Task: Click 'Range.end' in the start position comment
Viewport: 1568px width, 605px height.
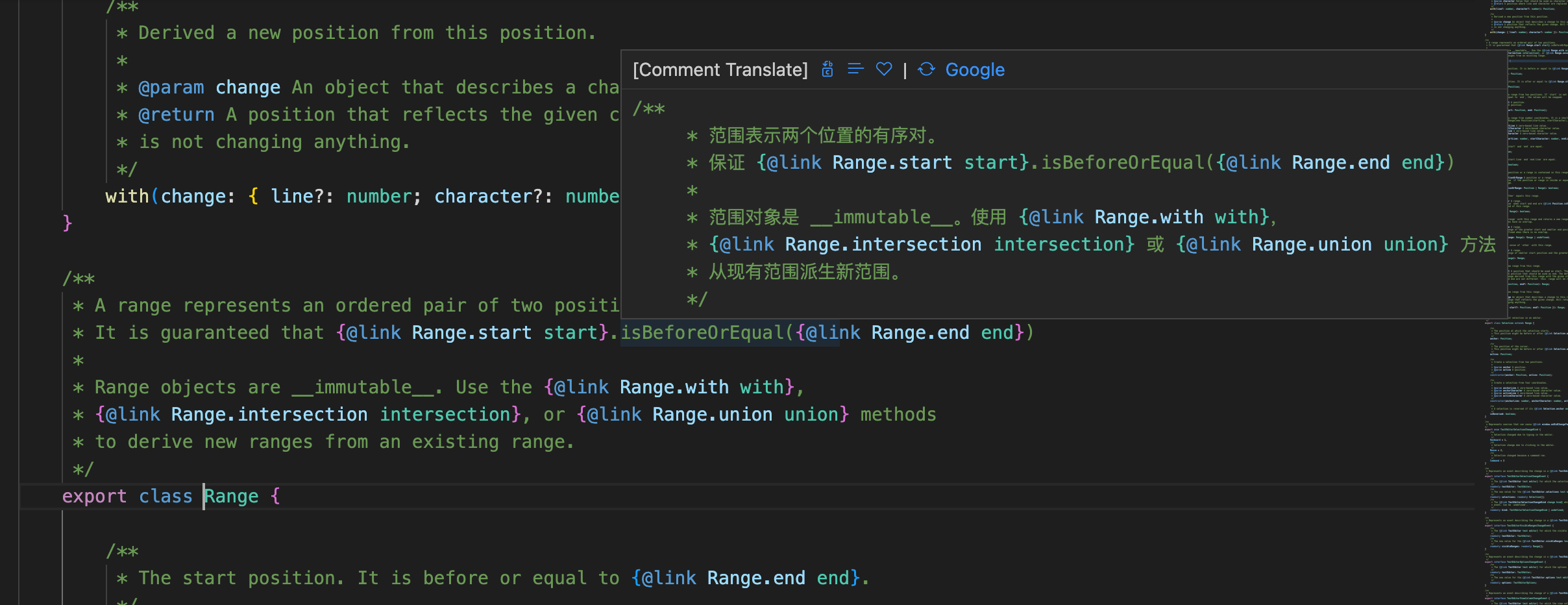Action: 756,578
